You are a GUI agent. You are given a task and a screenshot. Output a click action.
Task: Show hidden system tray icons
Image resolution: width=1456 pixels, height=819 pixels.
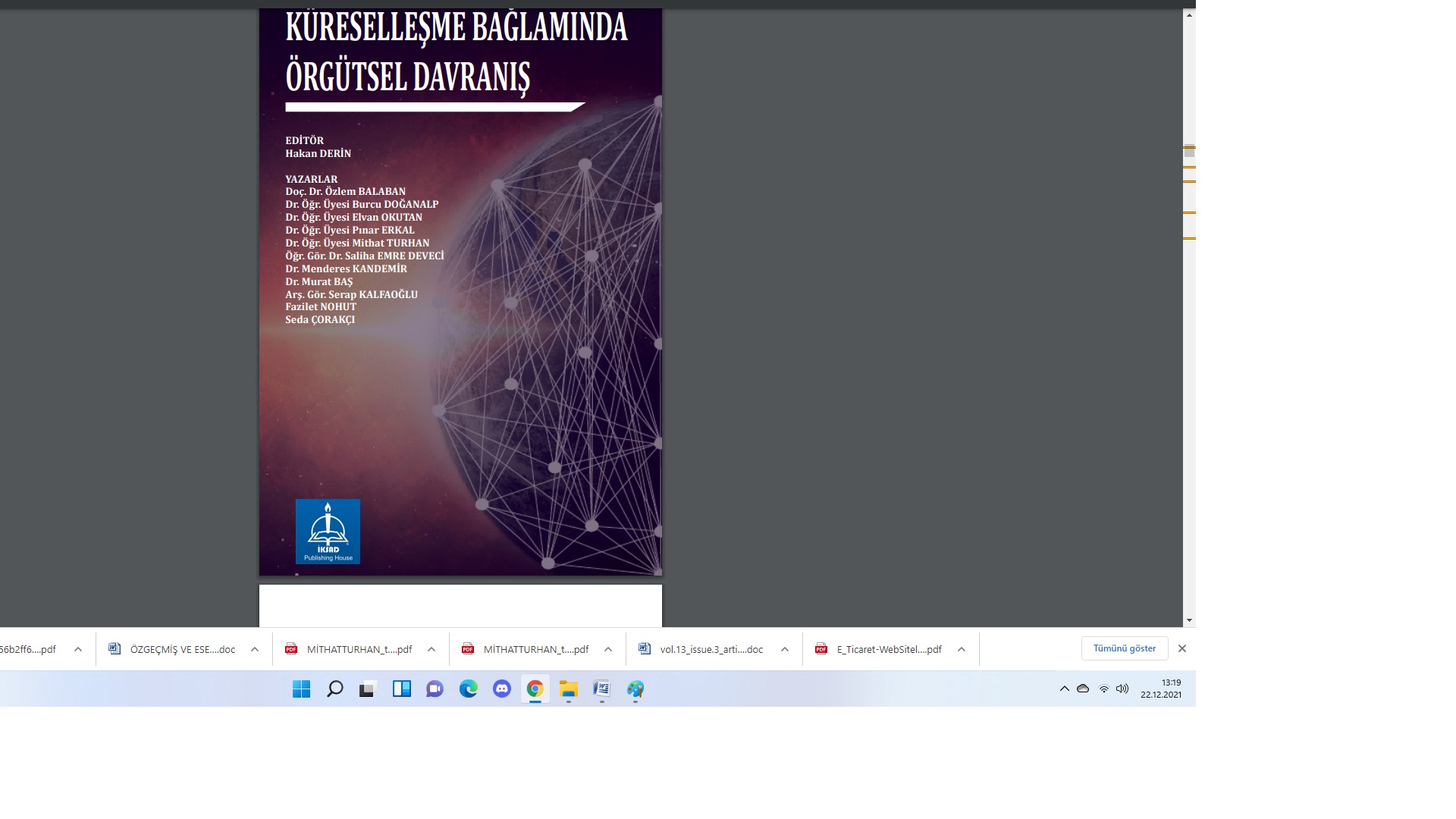click(1064, 689)
